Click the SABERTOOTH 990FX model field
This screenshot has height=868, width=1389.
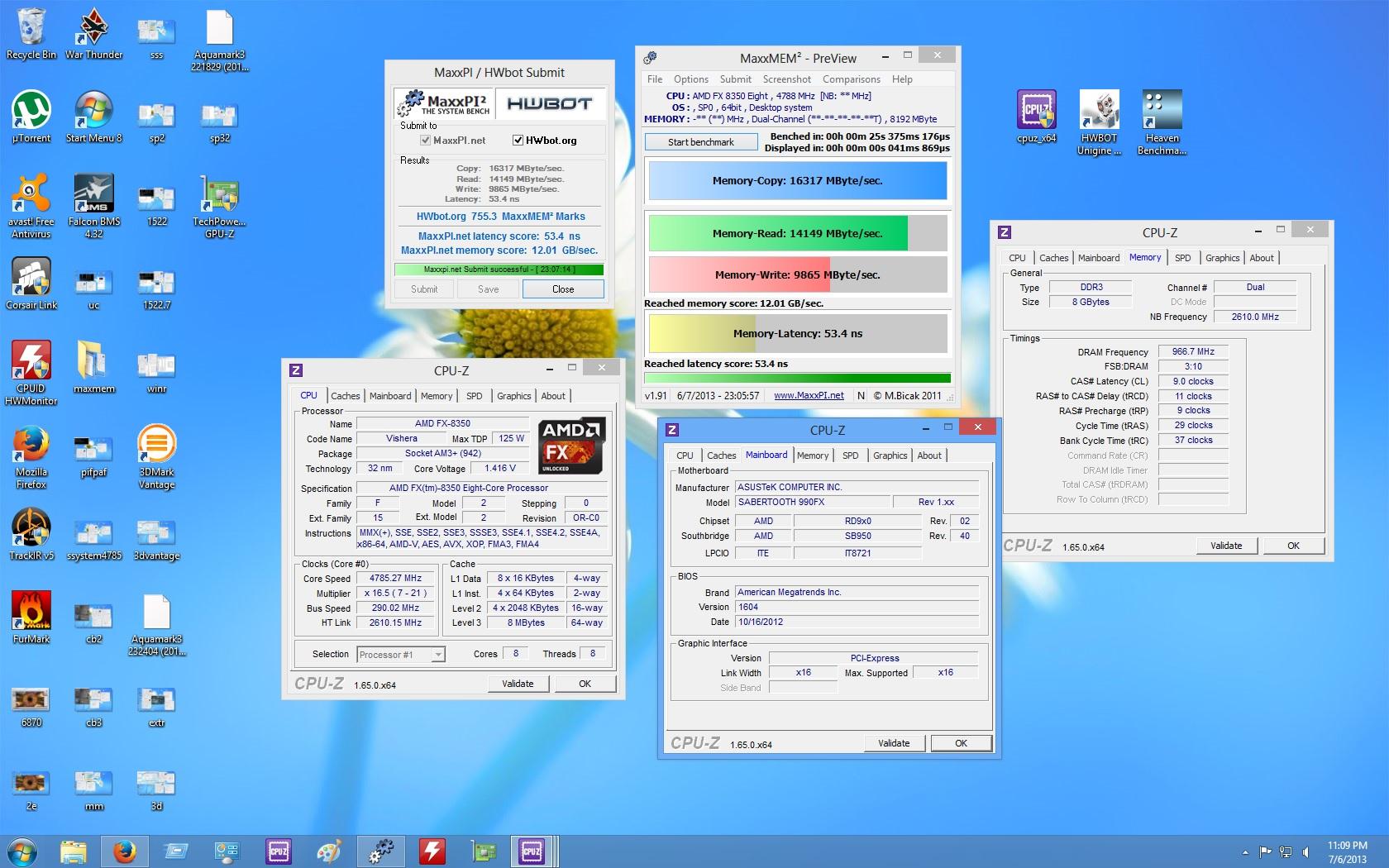tap(814, 503)
